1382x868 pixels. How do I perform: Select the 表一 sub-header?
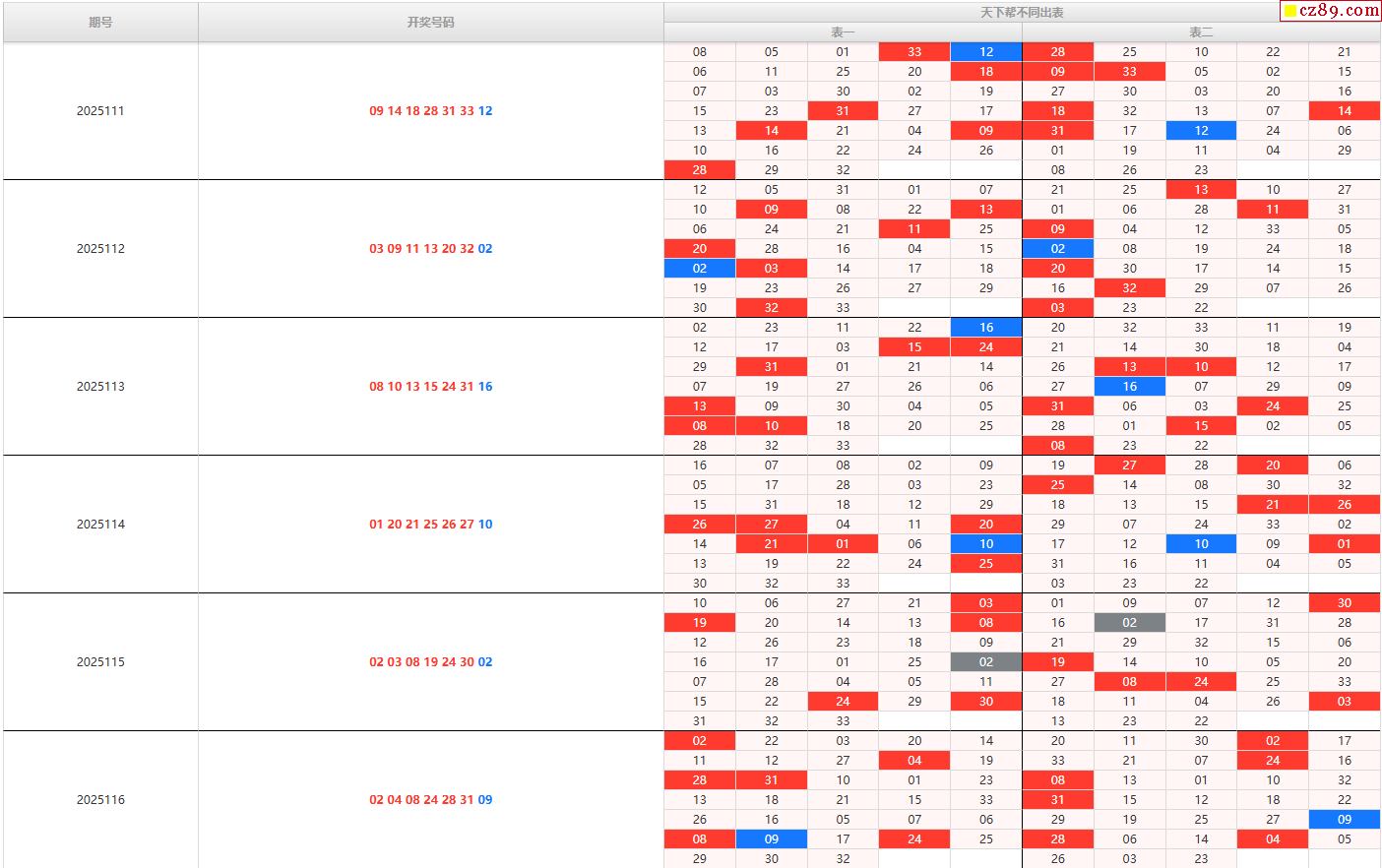click(843, 32)
